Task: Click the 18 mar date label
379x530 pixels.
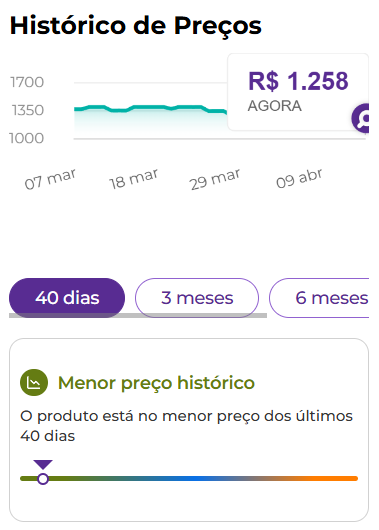Action: (133, 179)
